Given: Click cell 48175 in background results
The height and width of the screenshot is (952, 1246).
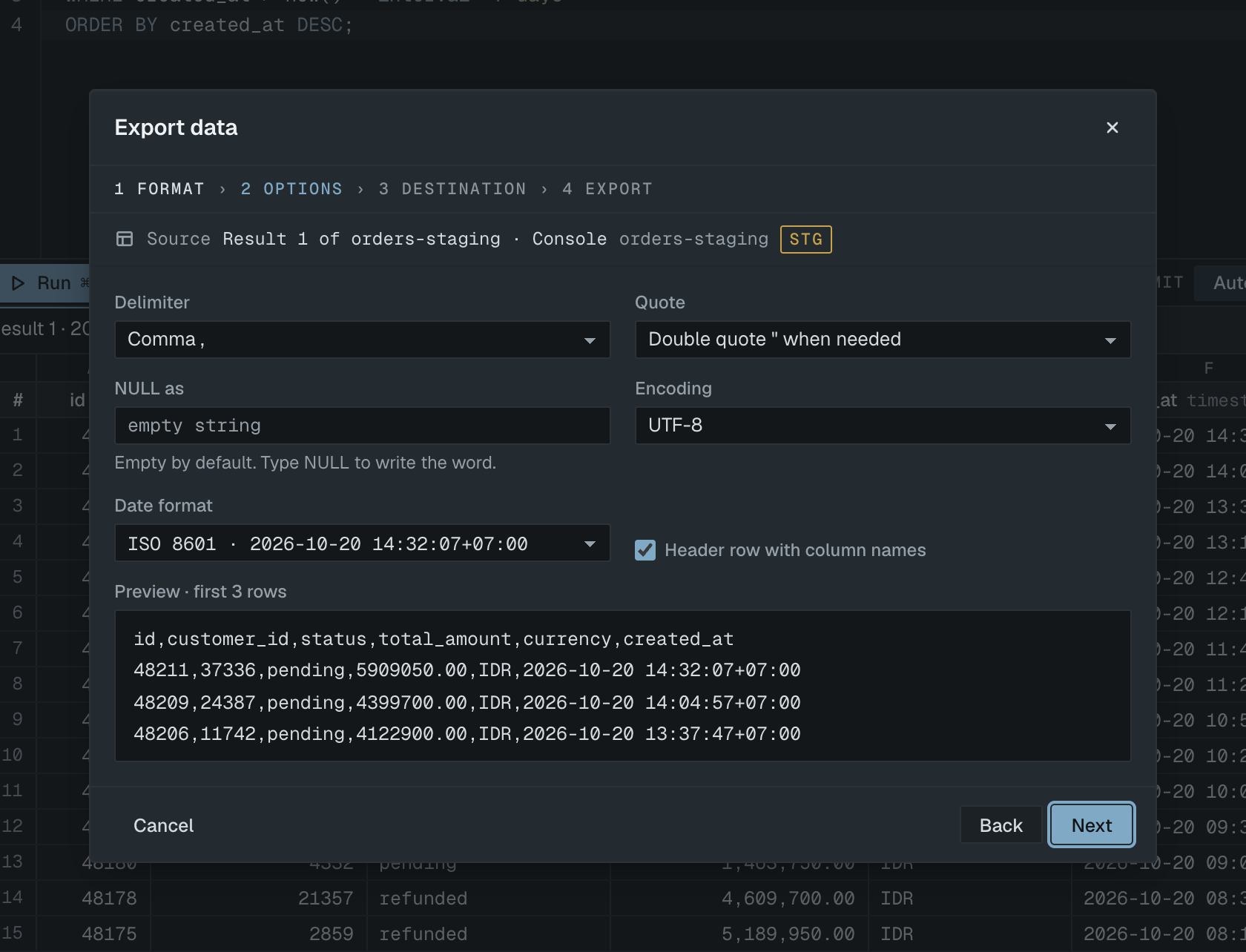Looking at the screenshot, I should [x=109, y=934].
